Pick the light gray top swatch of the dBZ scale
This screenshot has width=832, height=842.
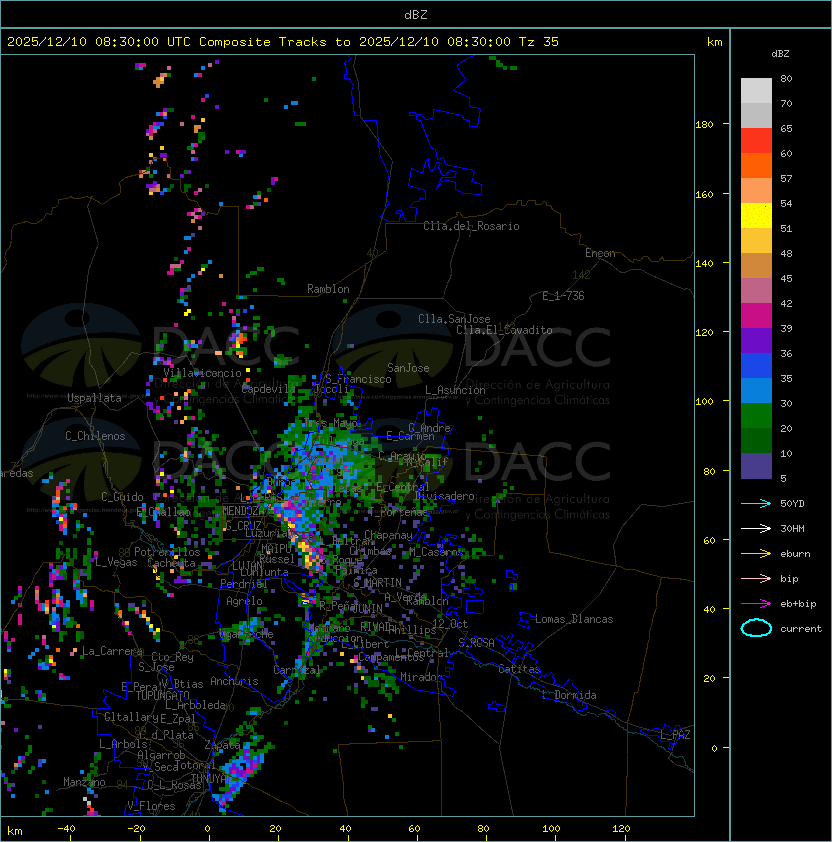pos(756,91)
